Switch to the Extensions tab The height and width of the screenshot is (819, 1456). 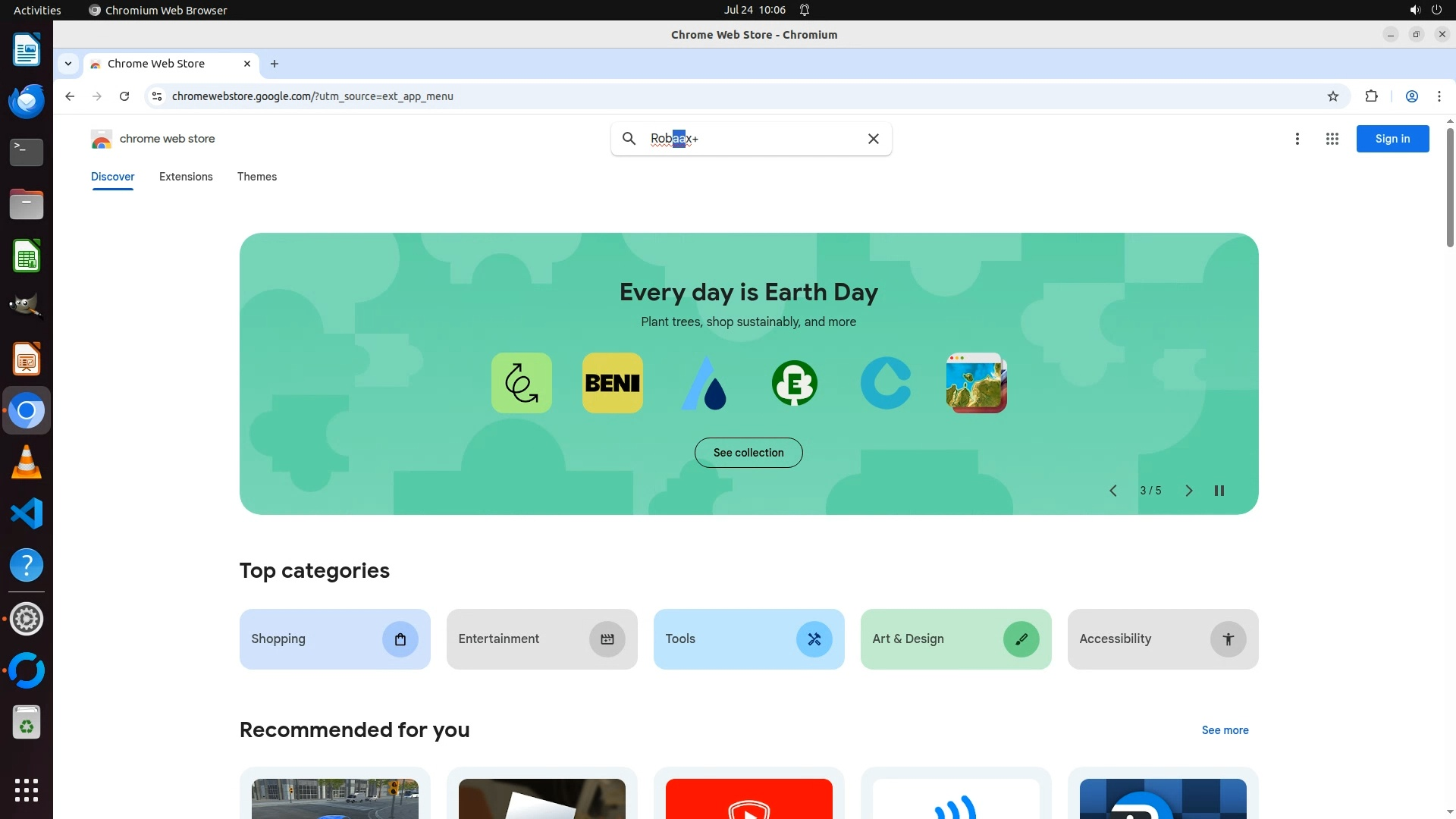pos(186,177)
